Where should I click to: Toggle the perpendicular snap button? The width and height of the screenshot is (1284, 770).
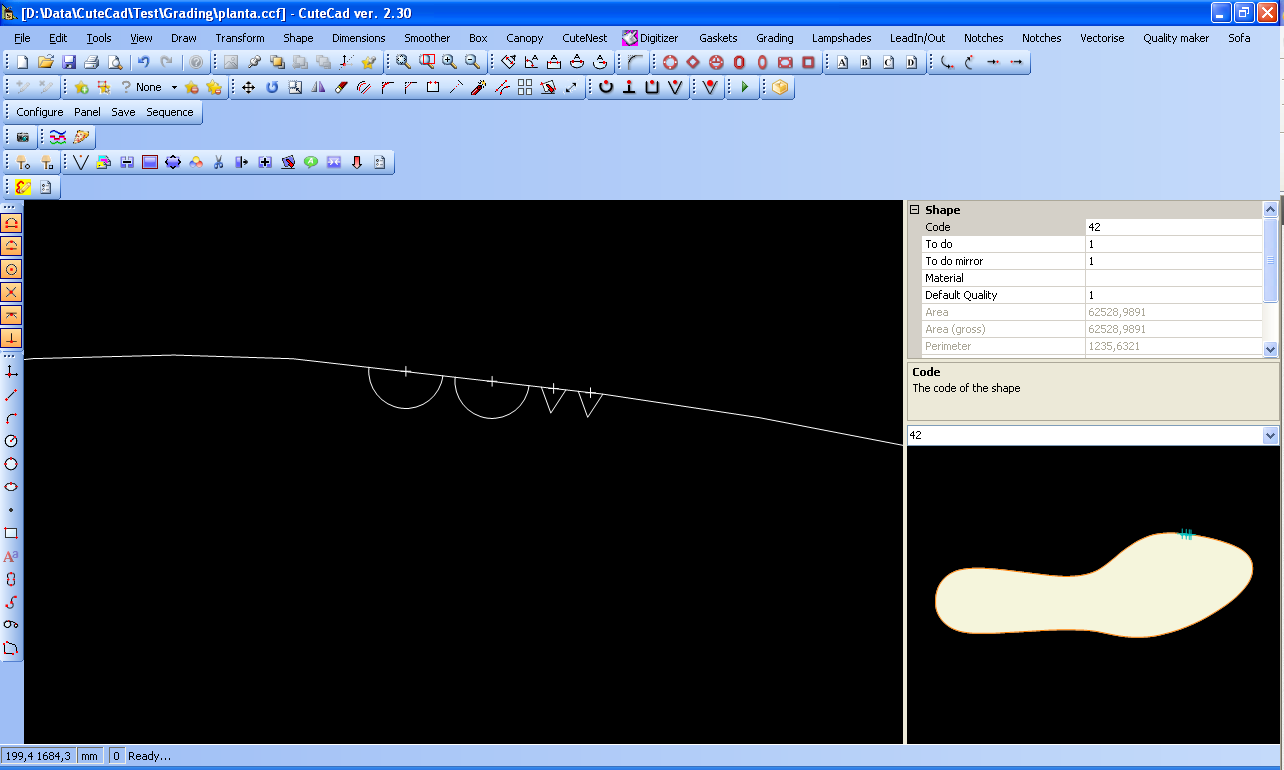[x=11, y=338]
